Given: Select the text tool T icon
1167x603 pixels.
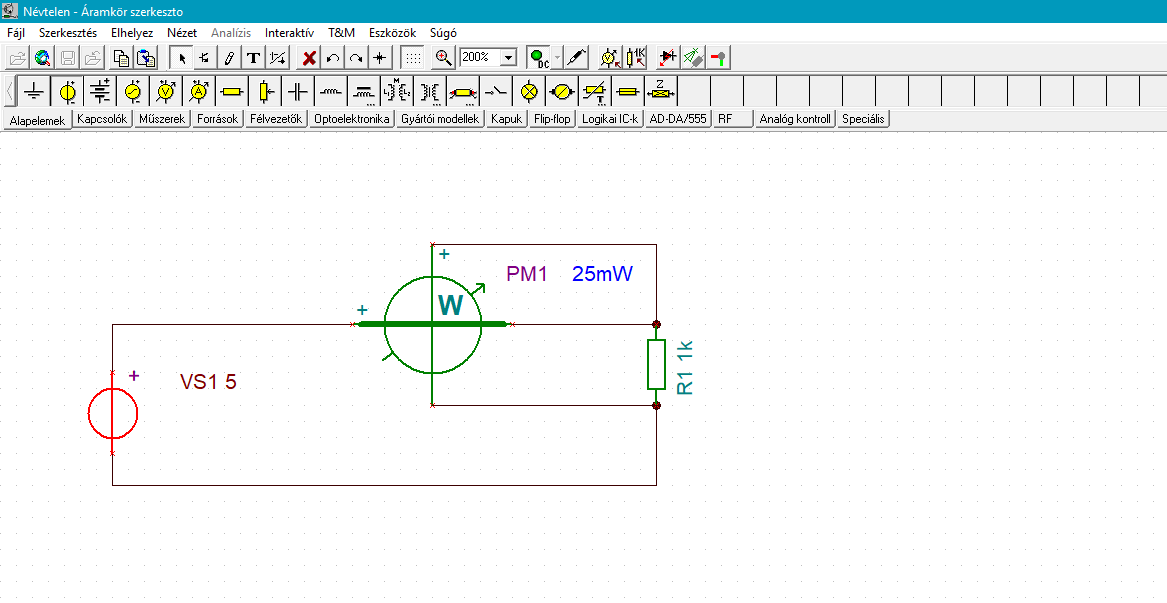Looking at the screenshot, I should 254,58.
